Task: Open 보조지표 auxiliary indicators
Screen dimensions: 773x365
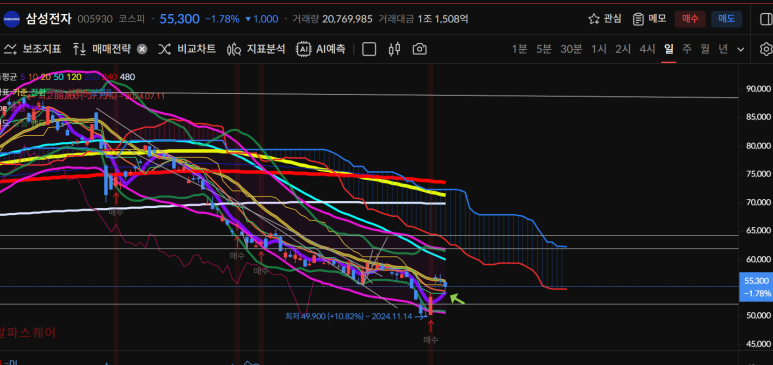Action: pyautogui.click(x=33, y=49)
